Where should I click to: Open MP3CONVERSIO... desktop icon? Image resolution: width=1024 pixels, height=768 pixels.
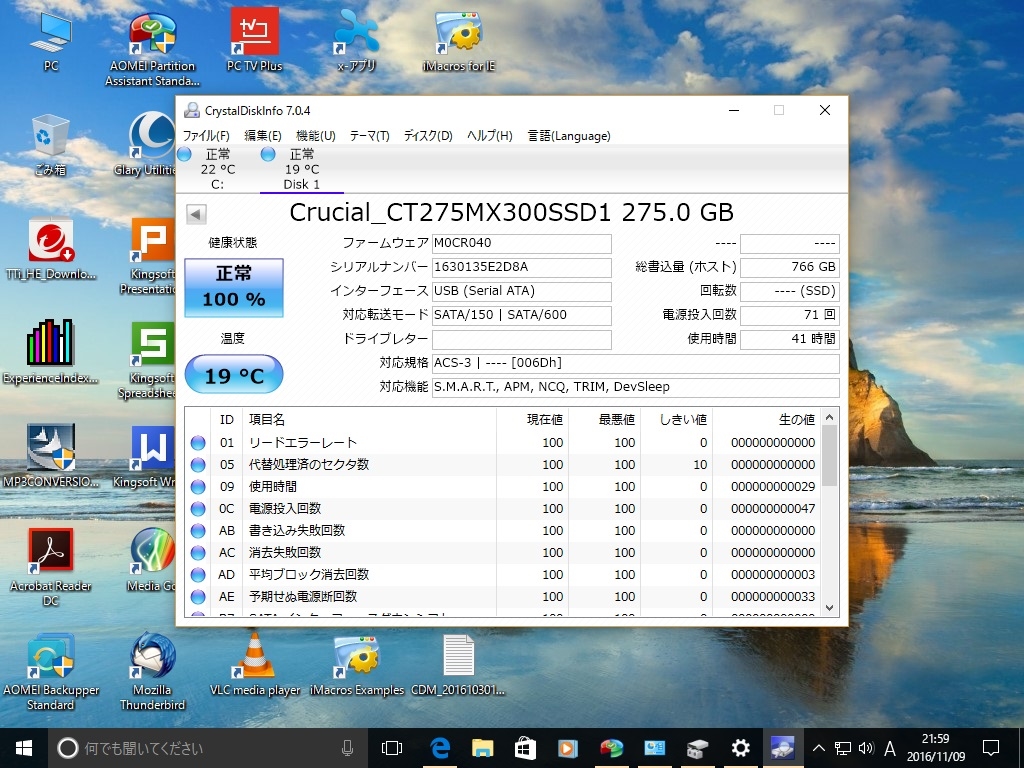coord(50,456)
